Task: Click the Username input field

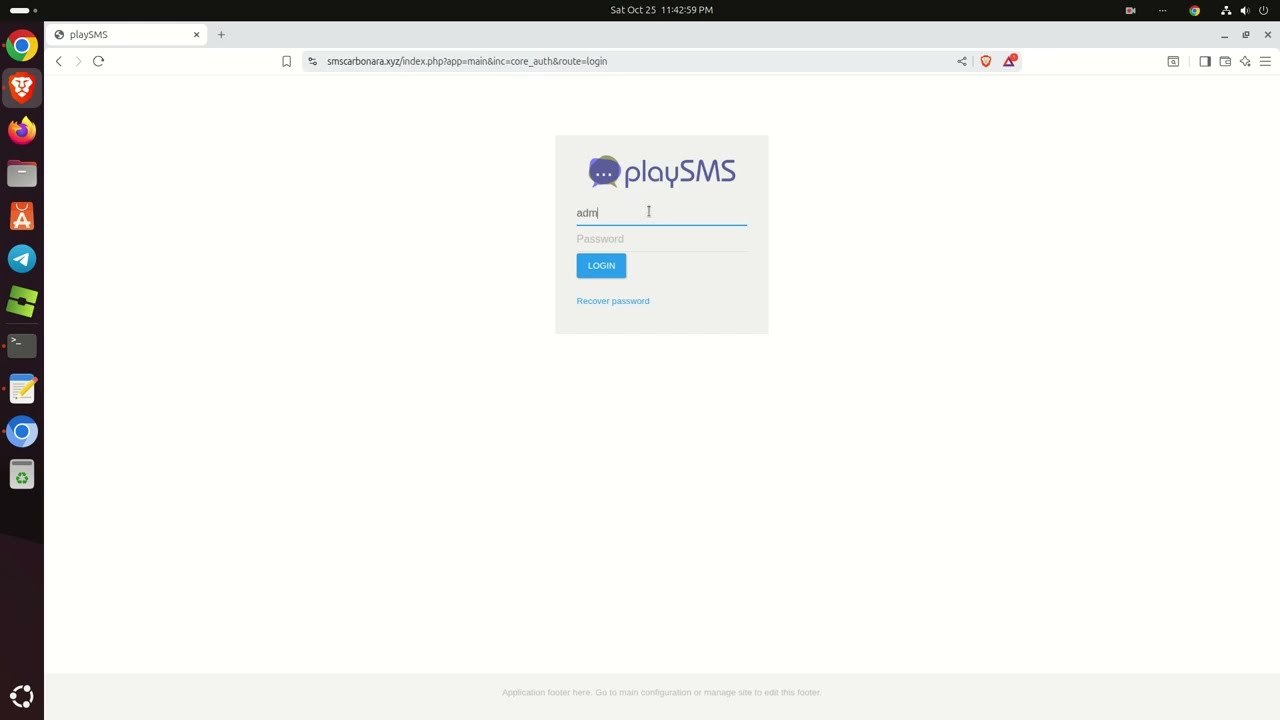Action: [x=661, y=213]
